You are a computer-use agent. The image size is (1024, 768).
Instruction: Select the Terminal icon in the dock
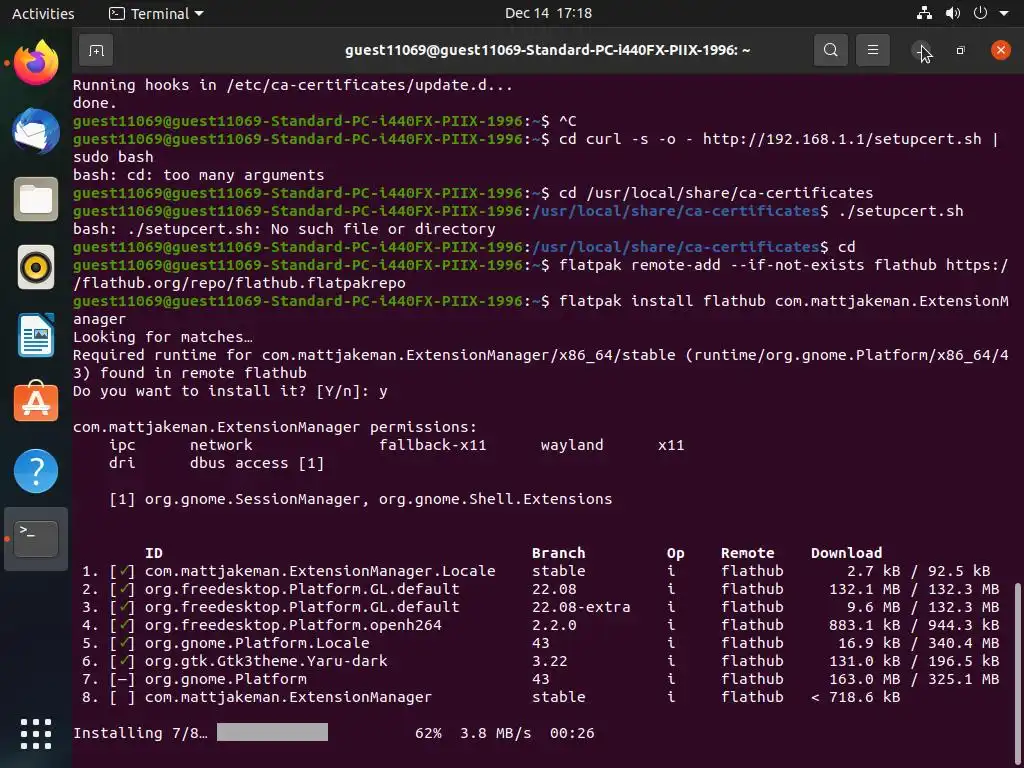(36, 539)
